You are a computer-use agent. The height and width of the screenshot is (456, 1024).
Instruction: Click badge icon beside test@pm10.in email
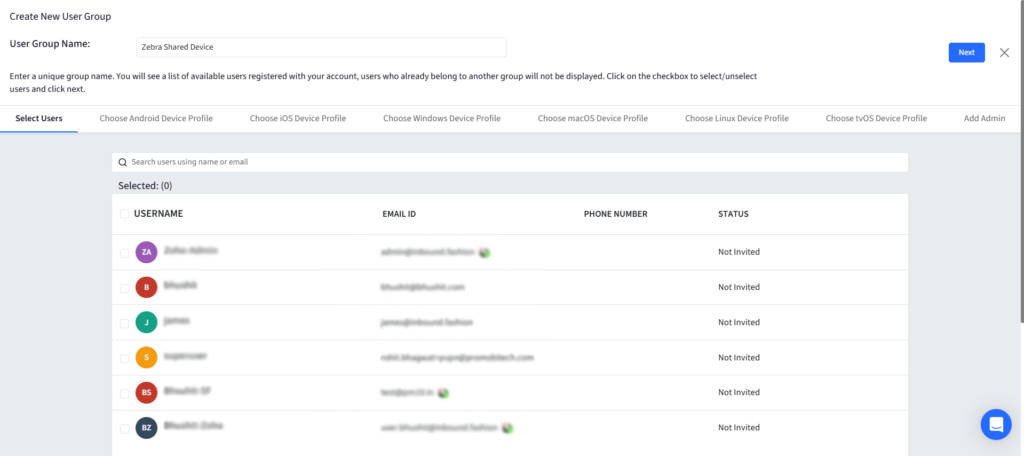tap(443, 393)
